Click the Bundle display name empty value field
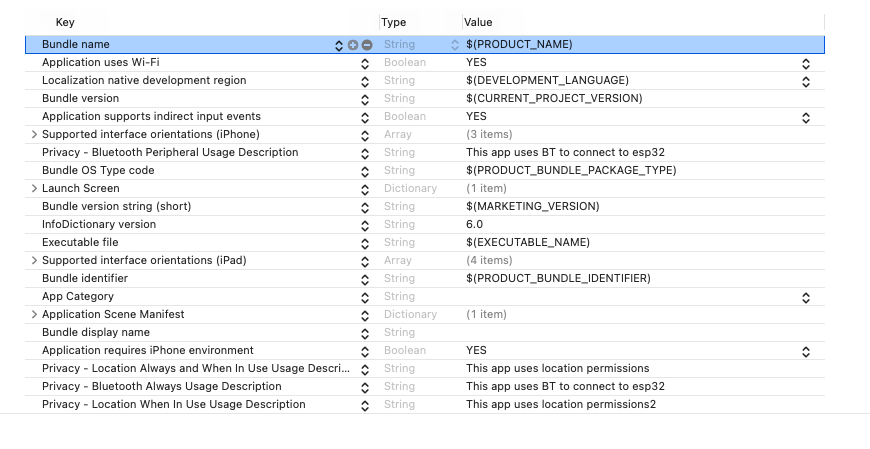The width and height of the screenshot is (870, 449). (600, 332)
